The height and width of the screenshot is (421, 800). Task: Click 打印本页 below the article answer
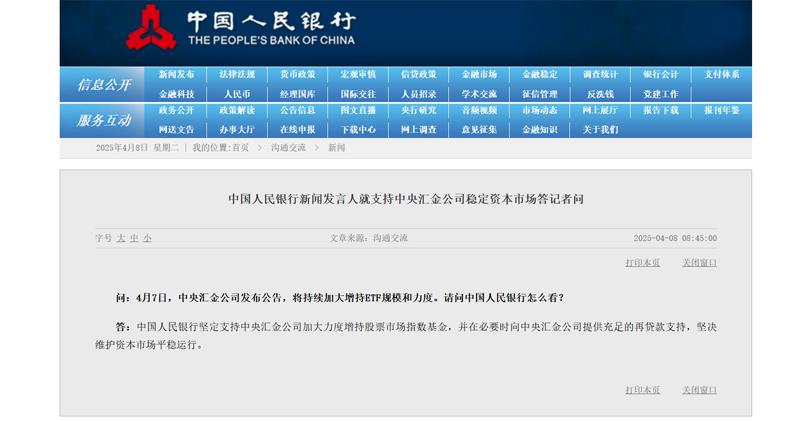(x=642, y=390)
